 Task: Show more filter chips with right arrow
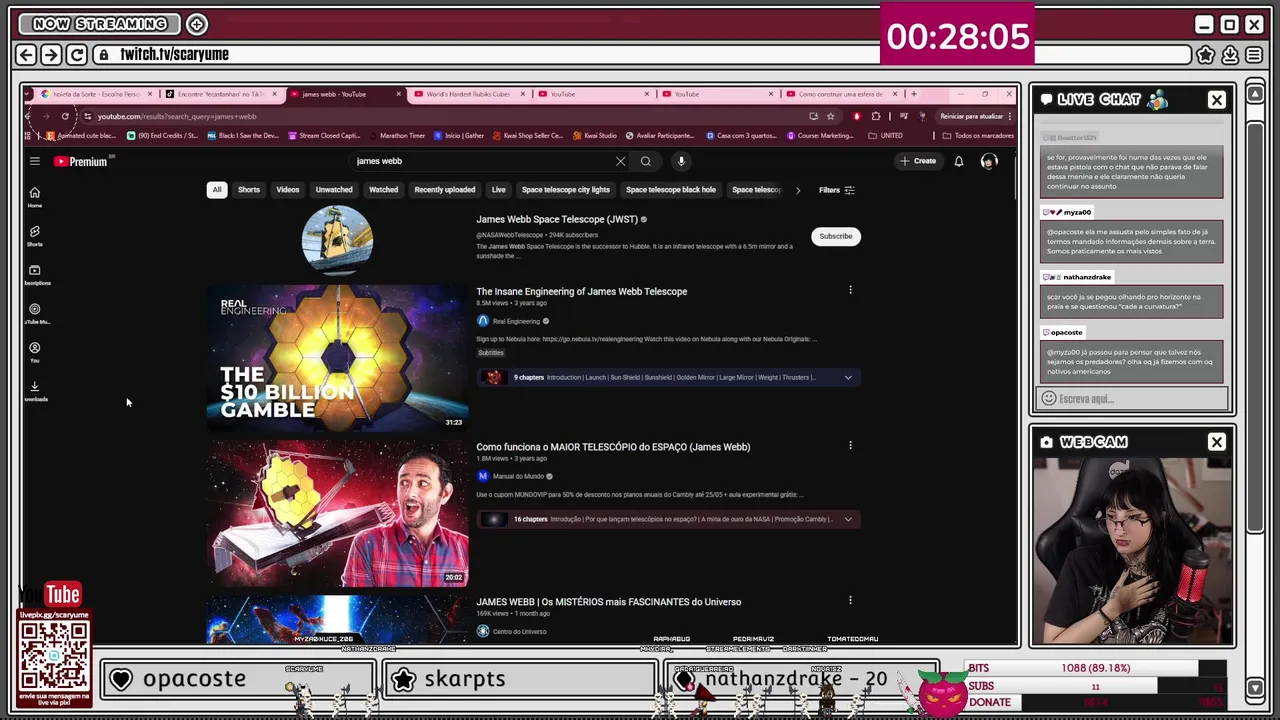pyautogui.click(x=797, y=190)
